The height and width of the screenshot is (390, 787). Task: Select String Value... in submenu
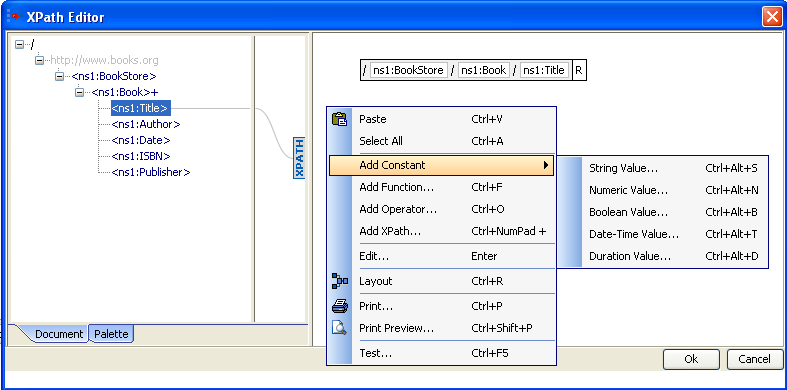coord(663,168)
